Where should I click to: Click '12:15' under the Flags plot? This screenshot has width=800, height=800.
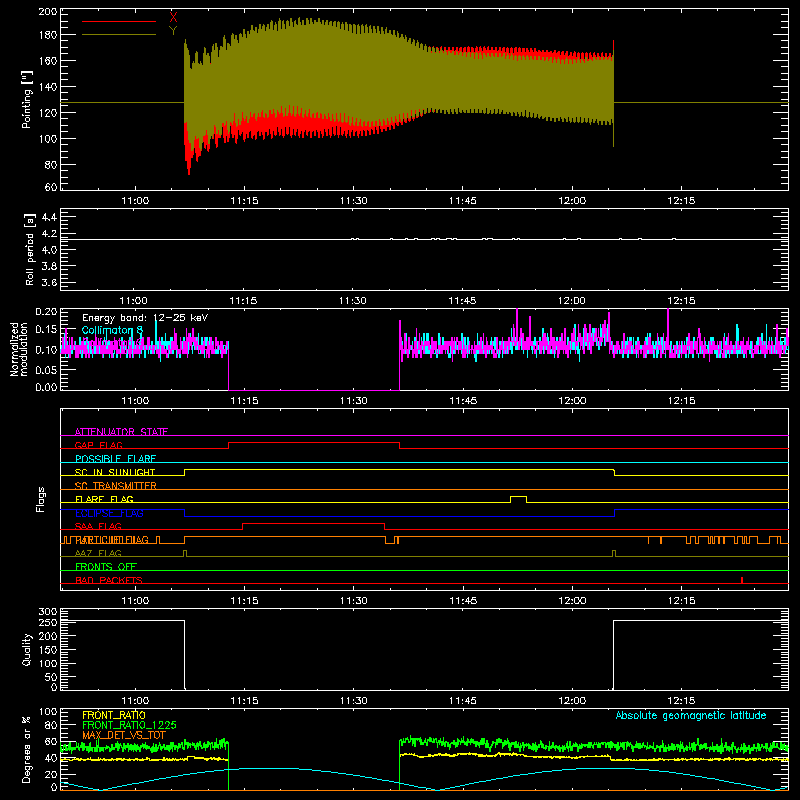coord(681,601)
